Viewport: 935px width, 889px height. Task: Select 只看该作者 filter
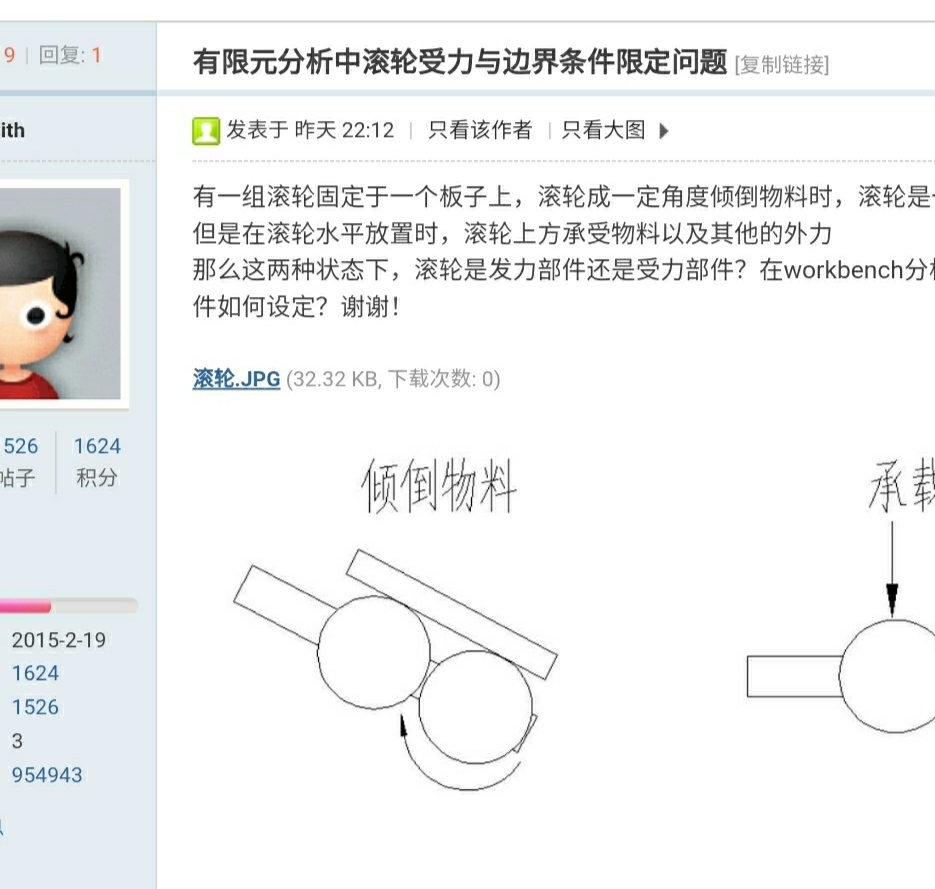pyautogui.click(x=480, y=130)
